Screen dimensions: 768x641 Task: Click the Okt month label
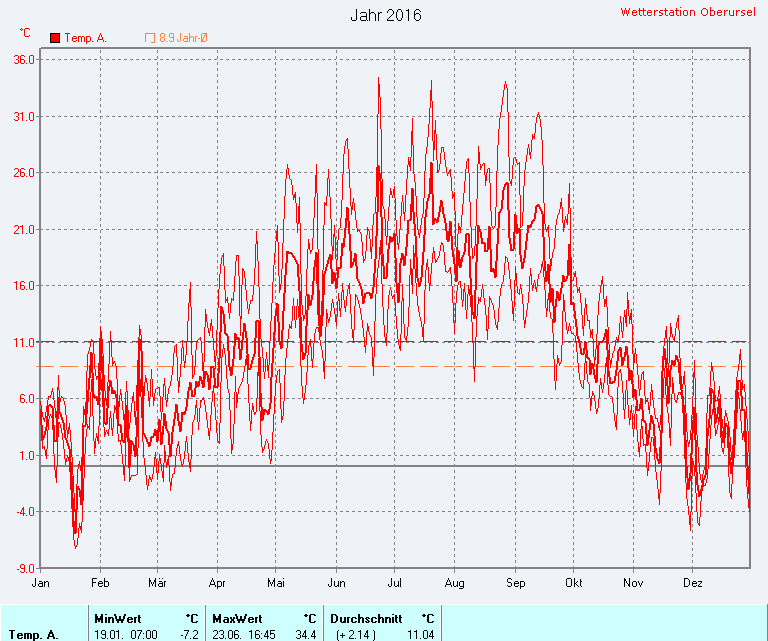(574, 583)
